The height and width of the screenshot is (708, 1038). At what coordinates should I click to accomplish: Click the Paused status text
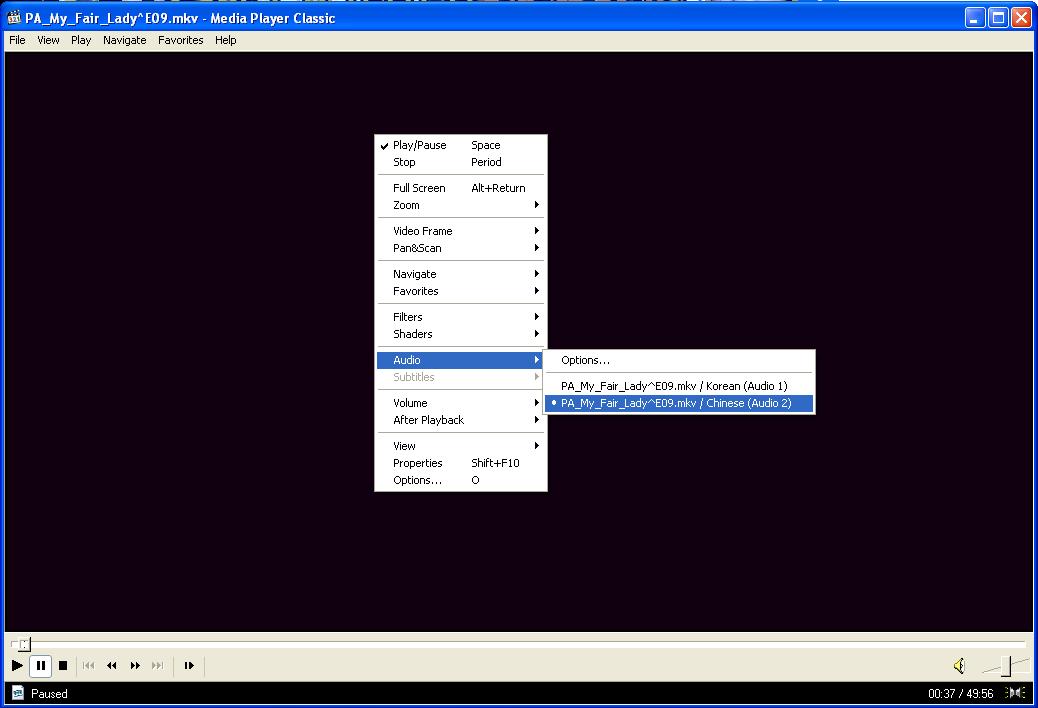click(x=49, y=693)
